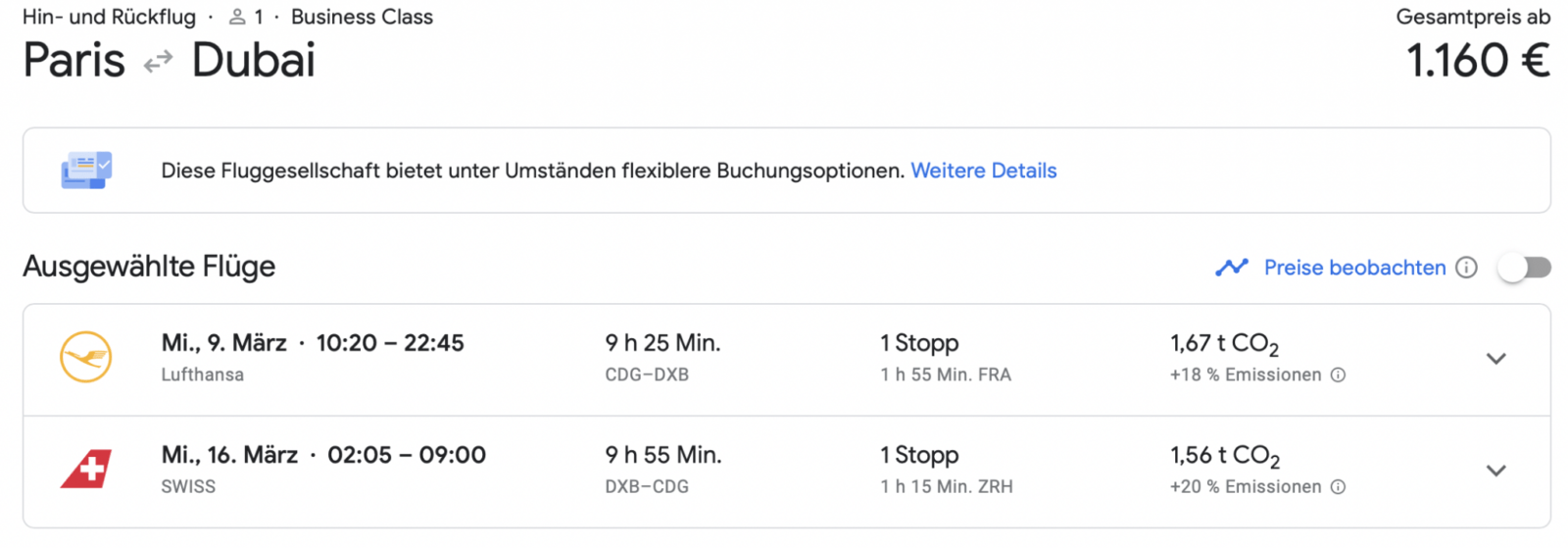Click the 1 Stopp FRA layover info
This screenshot has width=1568, height=548.
pos(946,358)
